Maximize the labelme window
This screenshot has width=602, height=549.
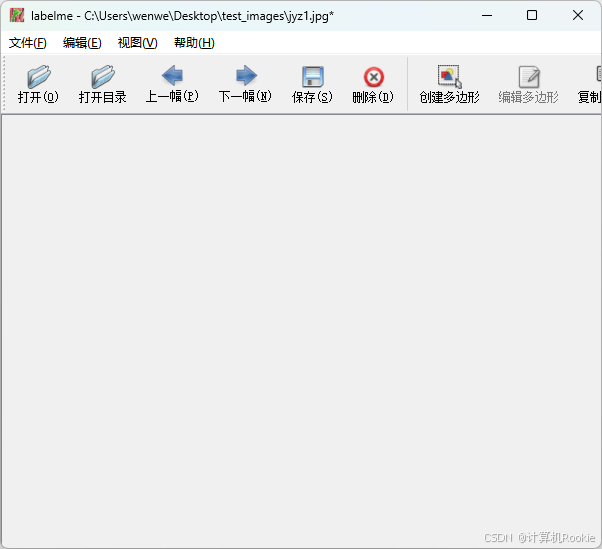coord(532,15)
